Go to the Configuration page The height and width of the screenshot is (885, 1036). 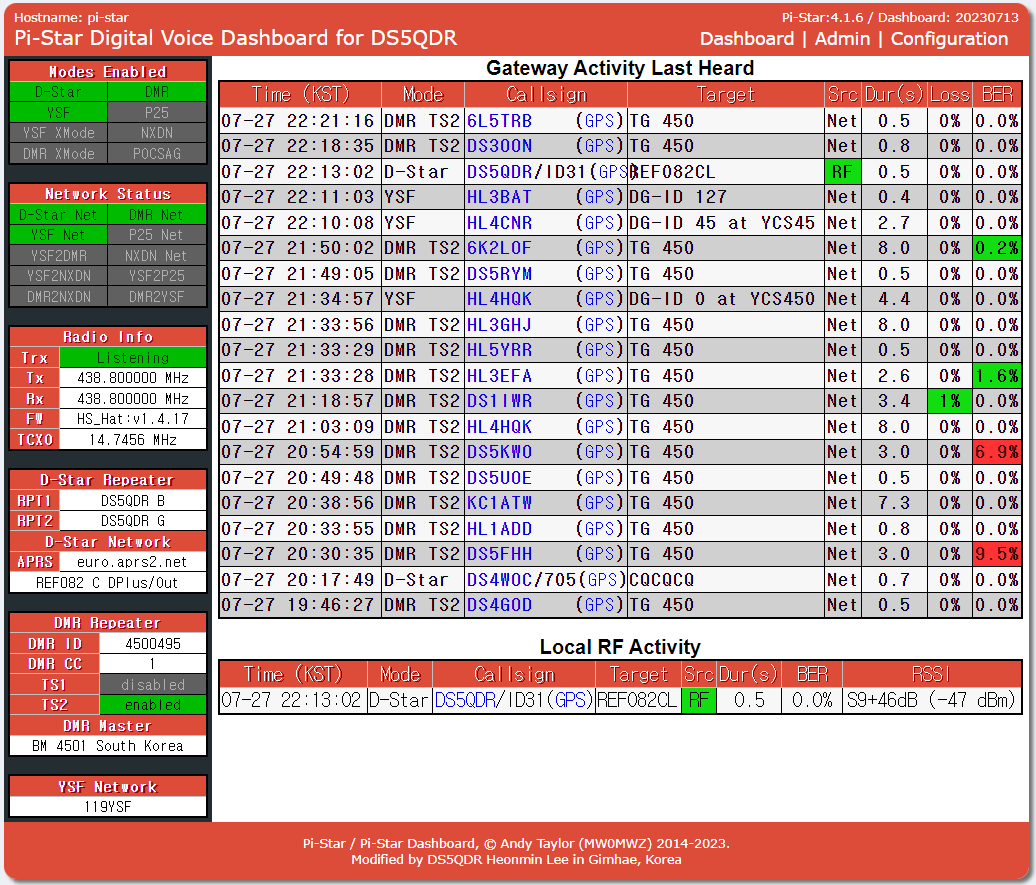click(x=949, y=38)
